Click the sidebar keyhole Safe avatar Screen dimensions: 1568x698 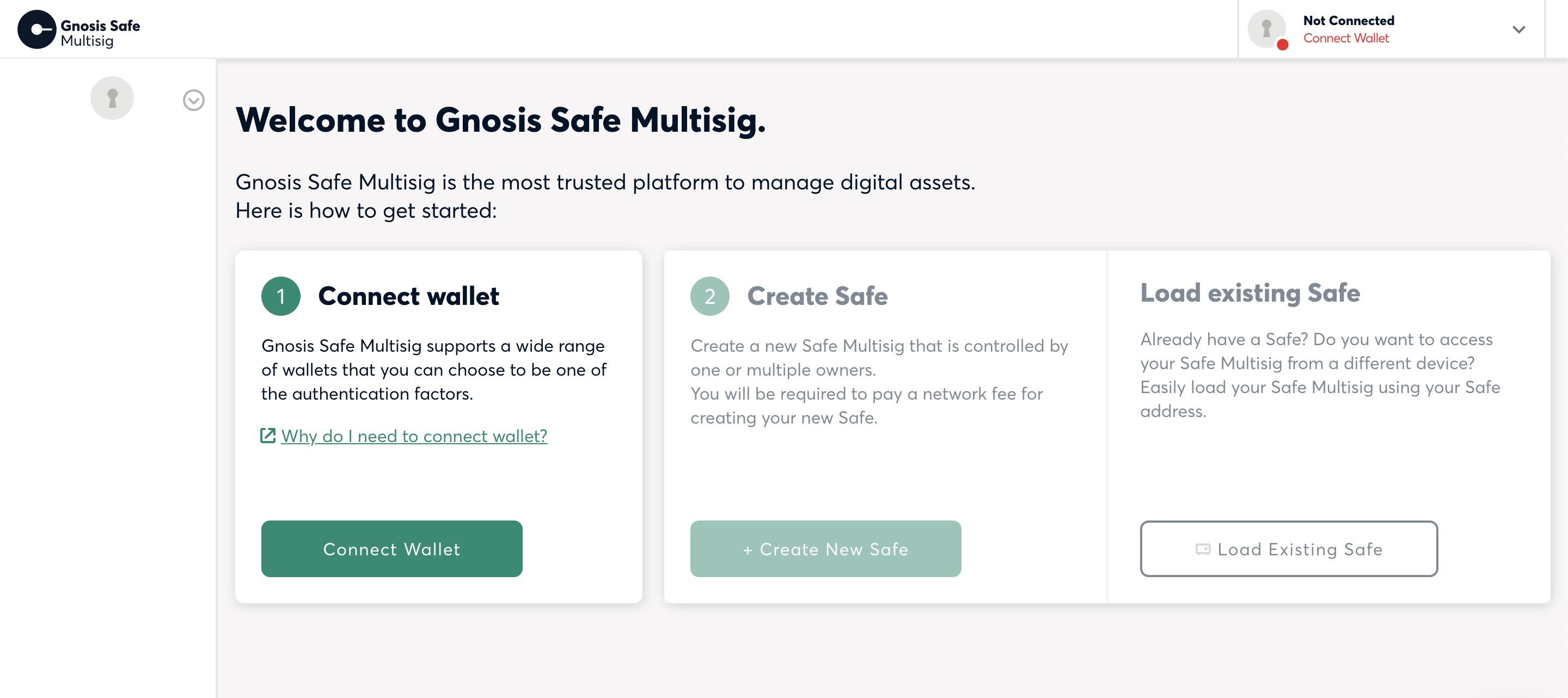pyautogui.click(x=112, y=98)
